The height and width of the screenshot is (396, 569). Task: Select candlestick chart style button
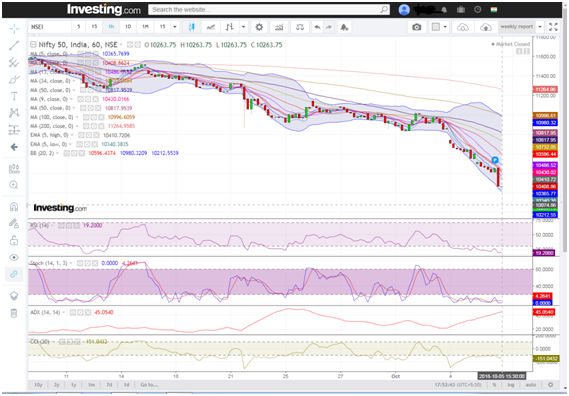pyautogui.click(x=192, y=27)
